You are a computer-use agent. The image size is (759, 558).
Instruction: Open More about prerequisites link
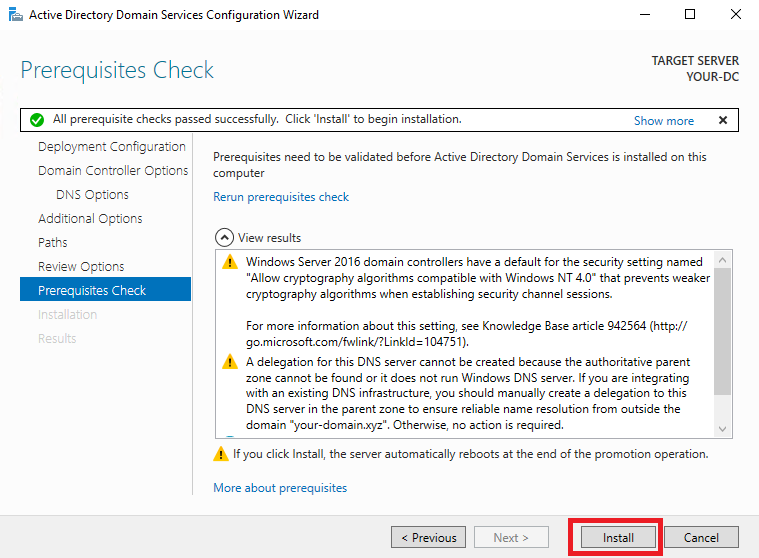coord(280,488)
